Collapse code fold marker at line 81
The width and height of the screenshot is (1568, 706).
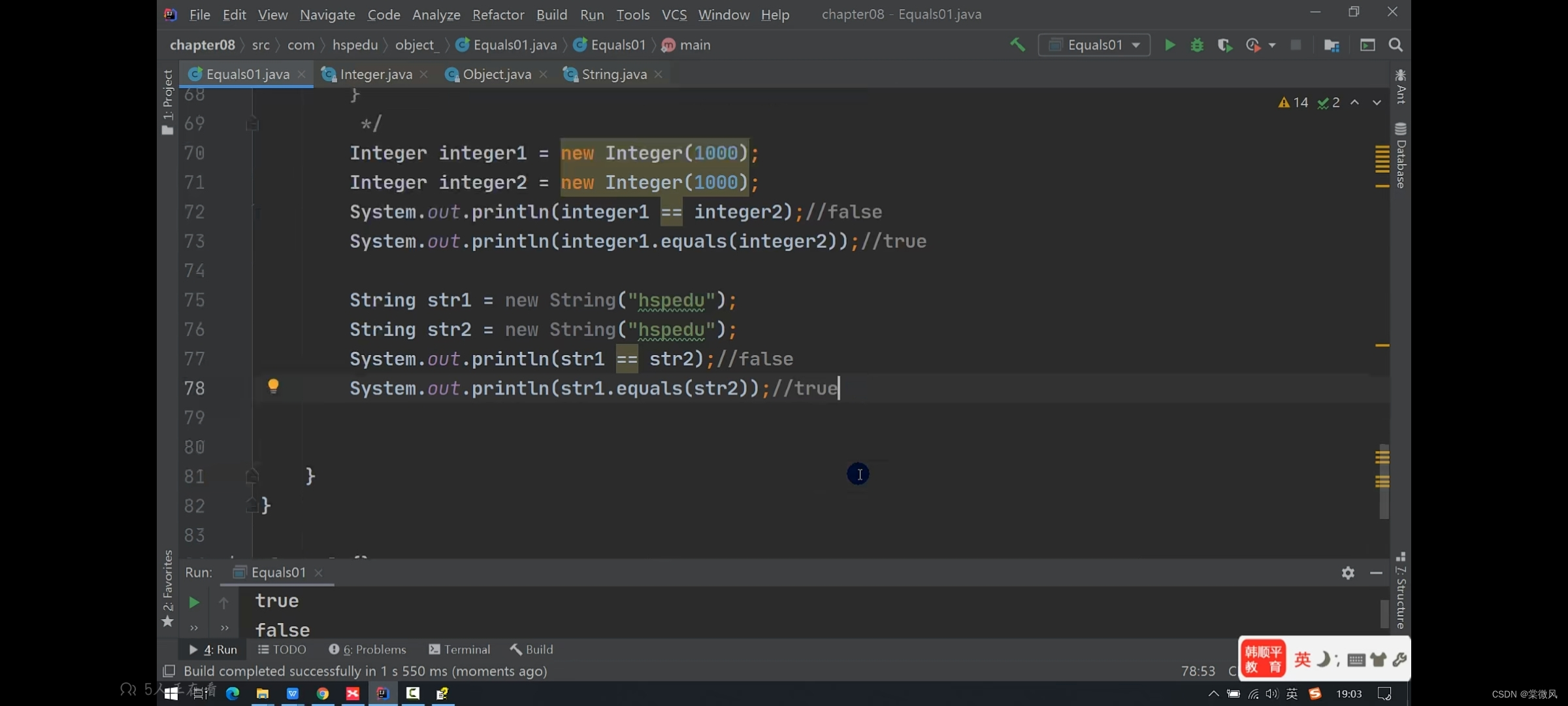(252, 476)
